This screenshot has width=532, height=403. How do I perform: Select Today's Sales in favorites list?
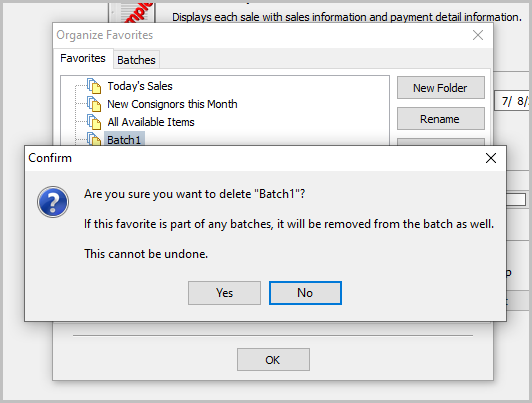pyautogui.click(x=140, y=86)
